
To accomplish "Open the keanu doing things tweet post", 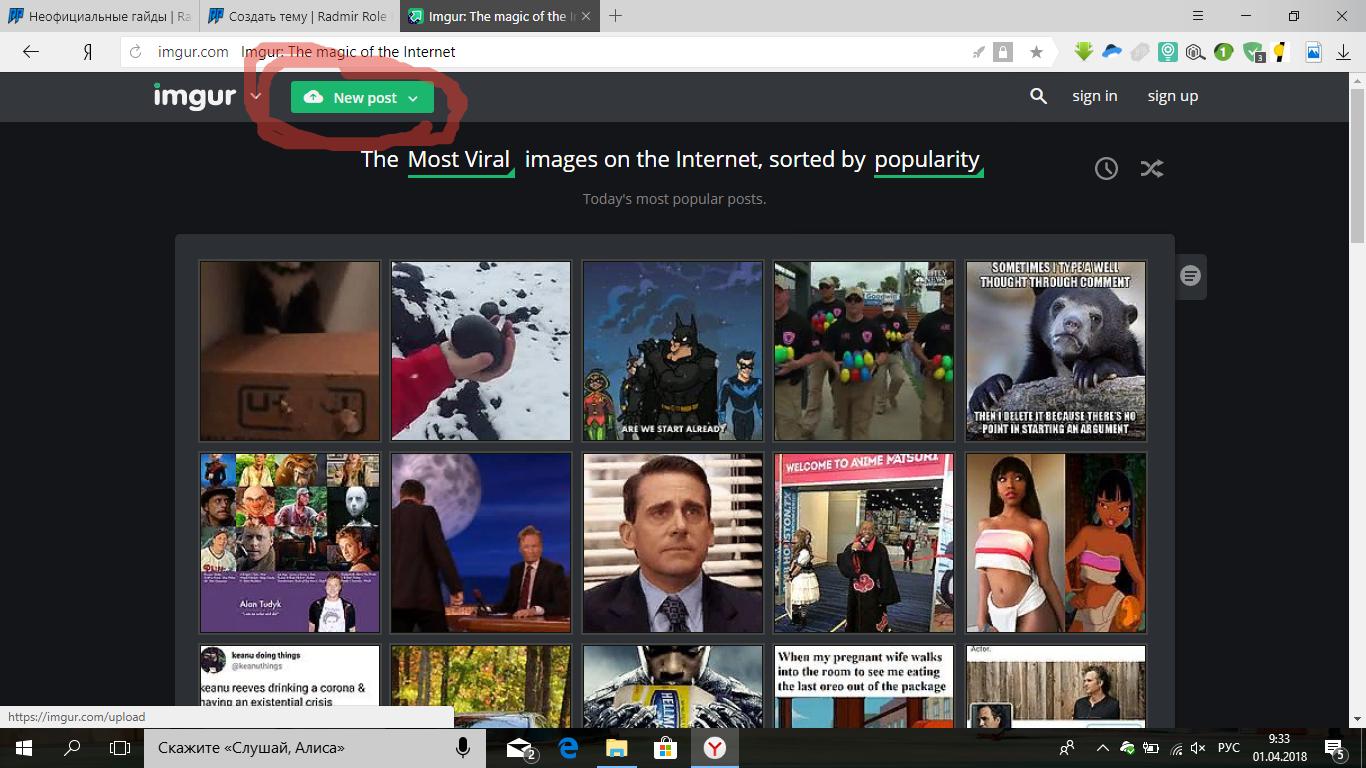I will click(290, 686).
